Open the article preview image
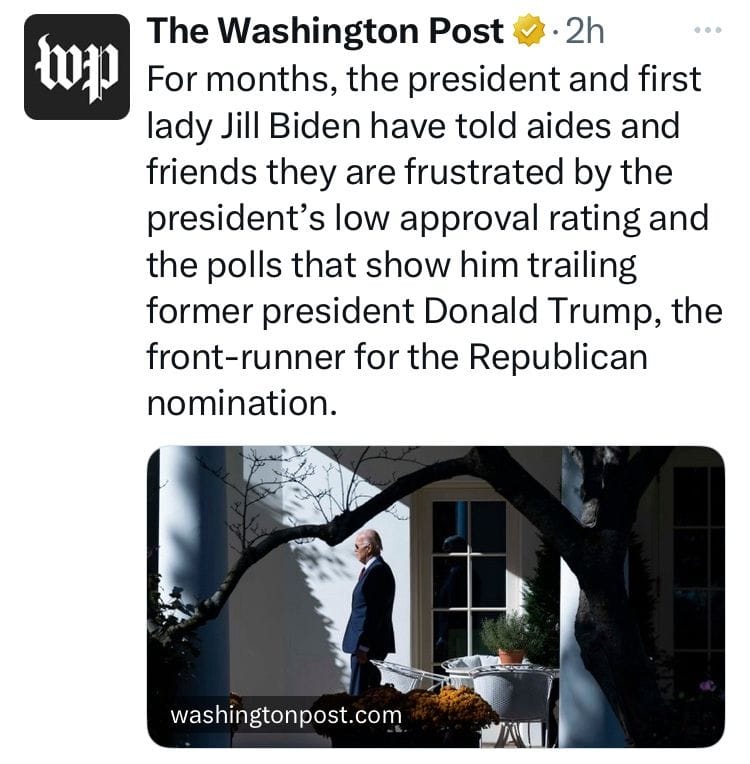Viewport: 750px width, 764px height. click(435, 596)
